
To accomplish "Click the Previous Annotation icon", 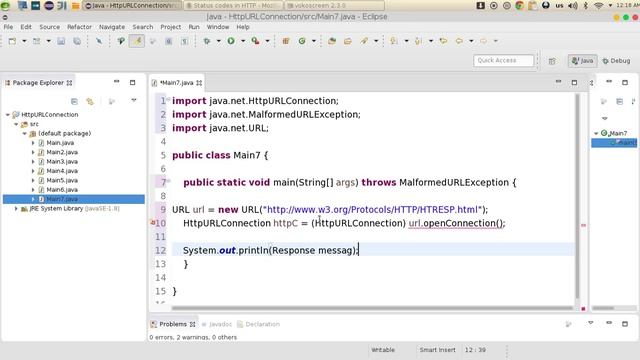I will [418, 41].
